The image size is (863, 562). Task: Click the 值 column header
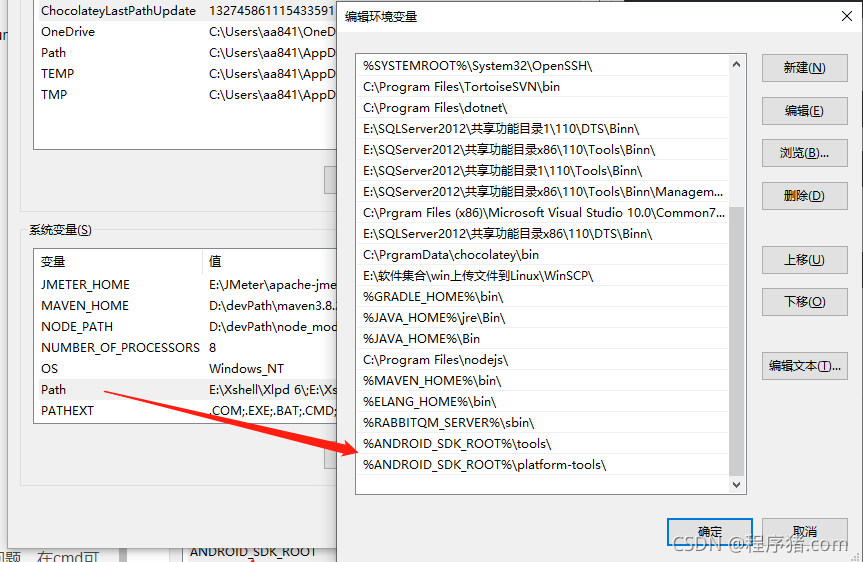[270, 261]
